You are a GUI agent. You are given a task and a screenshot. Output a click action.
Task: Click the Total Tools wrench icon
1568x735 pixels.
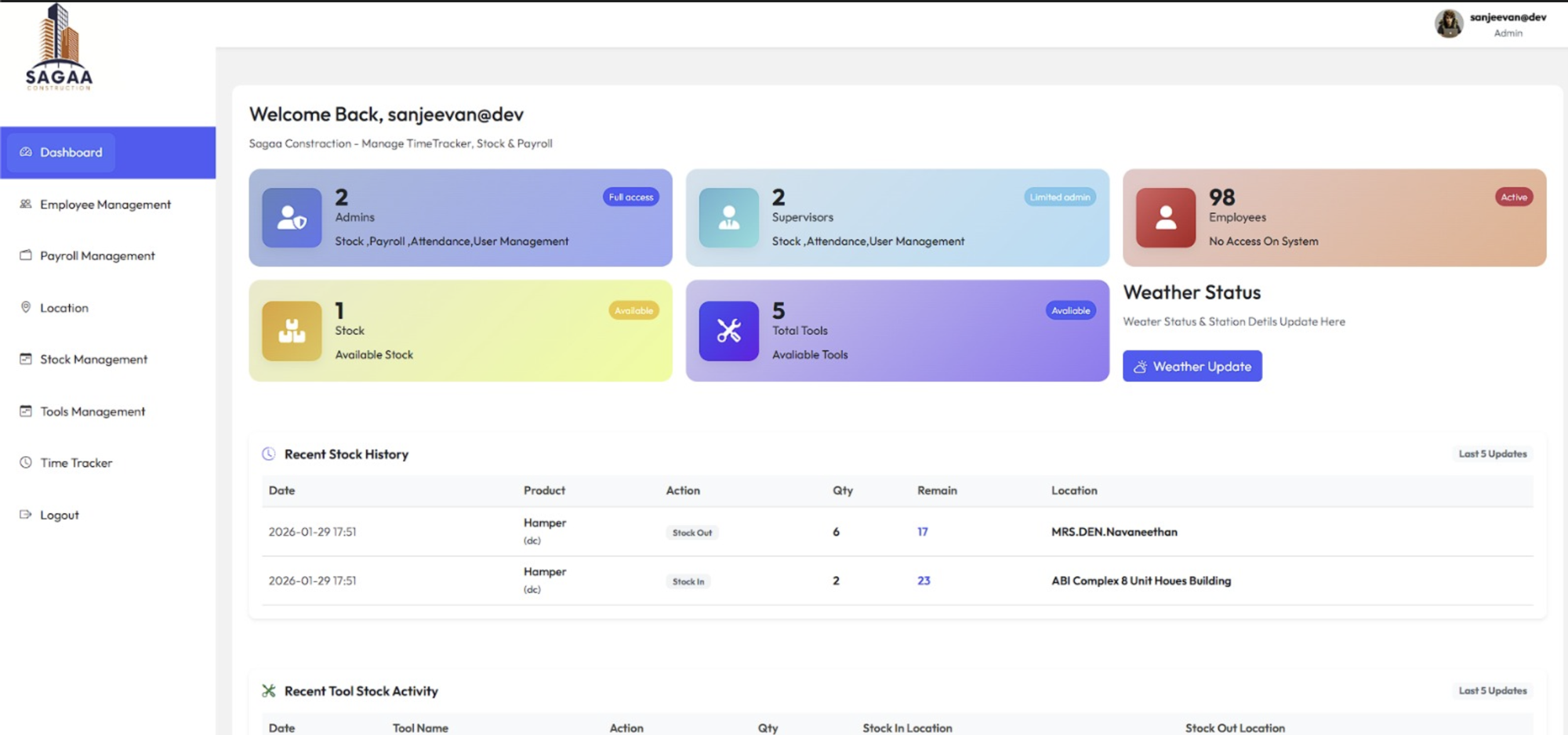pos(728,331)
